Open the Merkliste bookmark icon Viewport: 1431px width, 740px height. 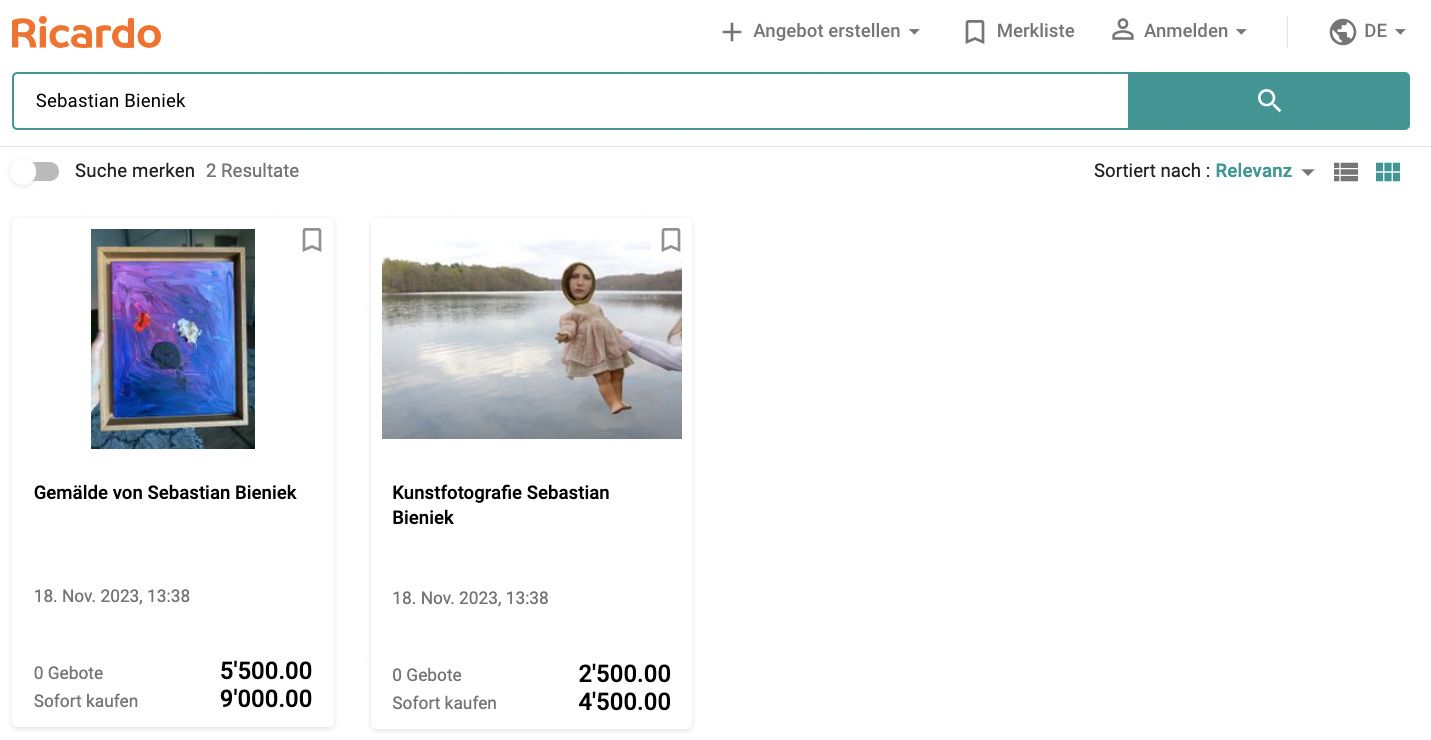click(x=974, y=31)
